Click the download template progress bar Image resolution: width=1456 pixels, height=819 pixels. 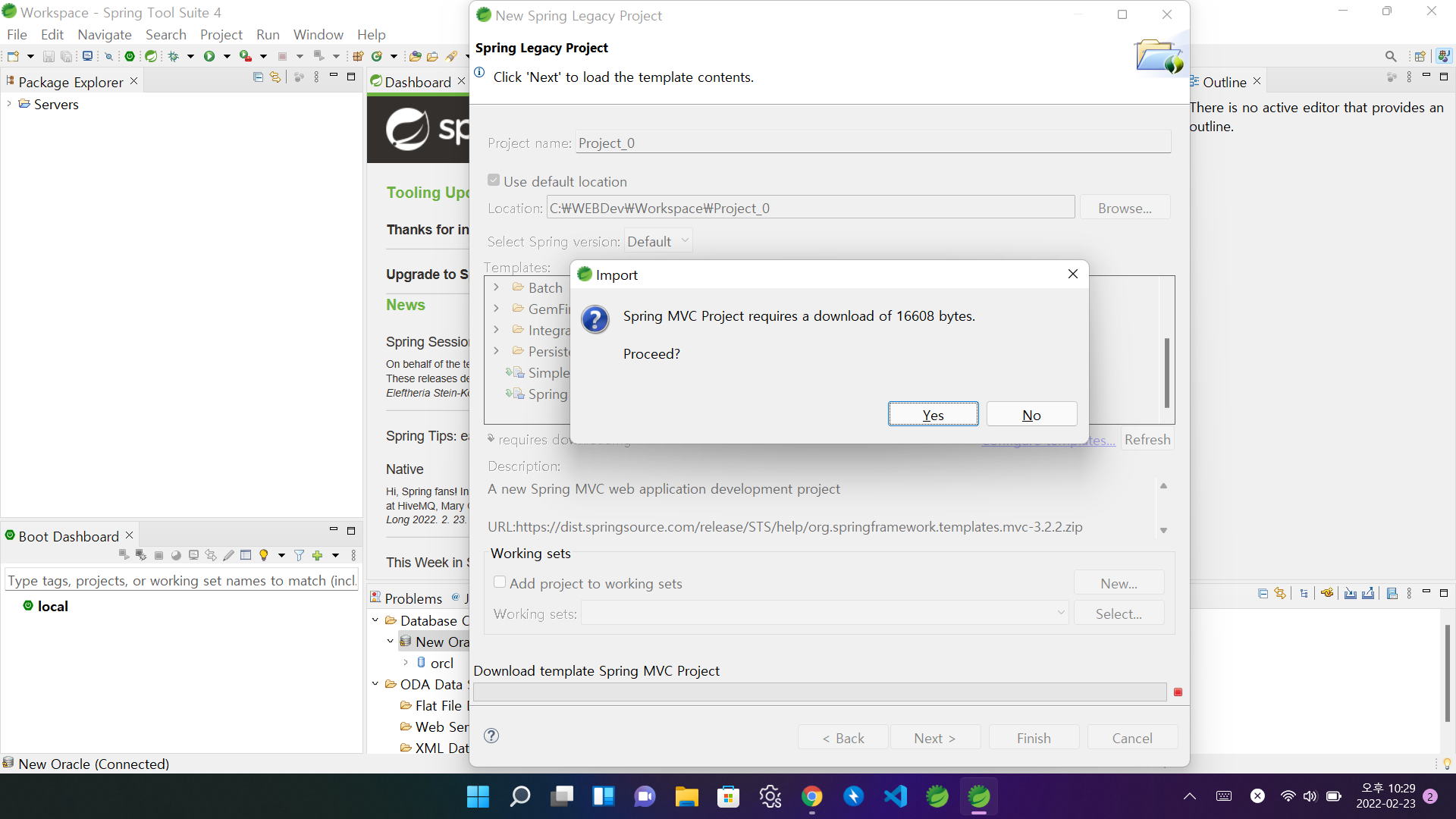pyautogui.click(x=819, y=692)
